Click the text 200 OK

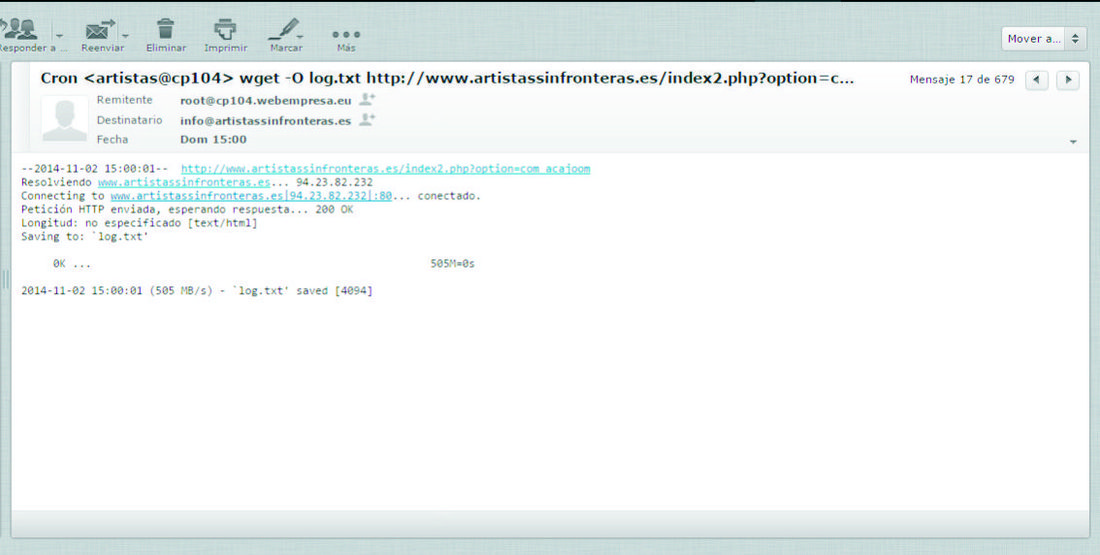click(x=334, y=209)
